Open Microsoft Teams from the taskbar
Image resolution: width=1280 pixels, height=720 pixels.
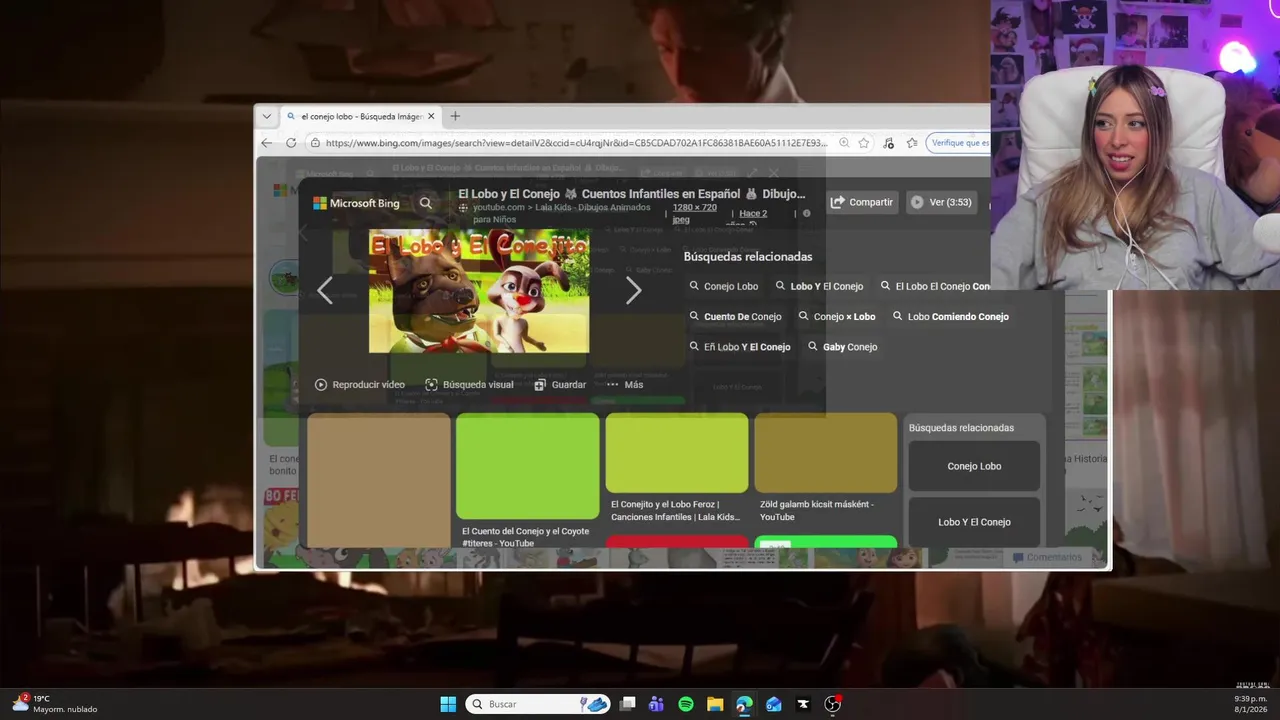[656, 704]
